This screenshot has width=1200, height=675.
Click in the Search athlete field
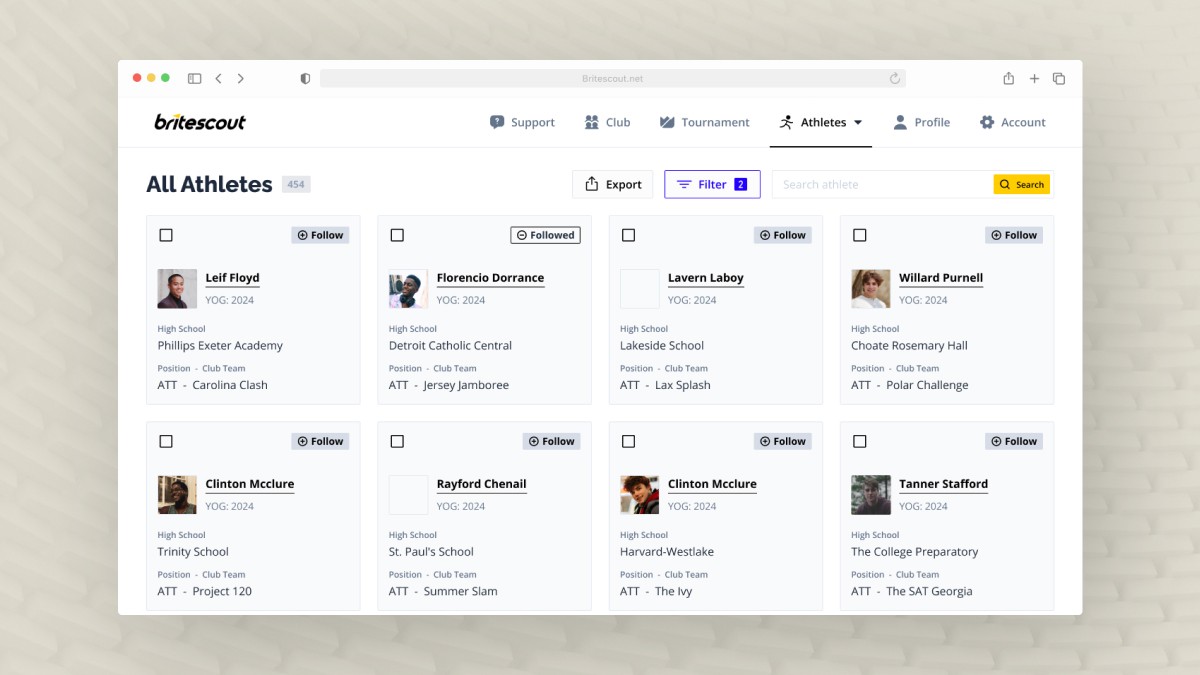pyautogui.click(x=882, y=184)
